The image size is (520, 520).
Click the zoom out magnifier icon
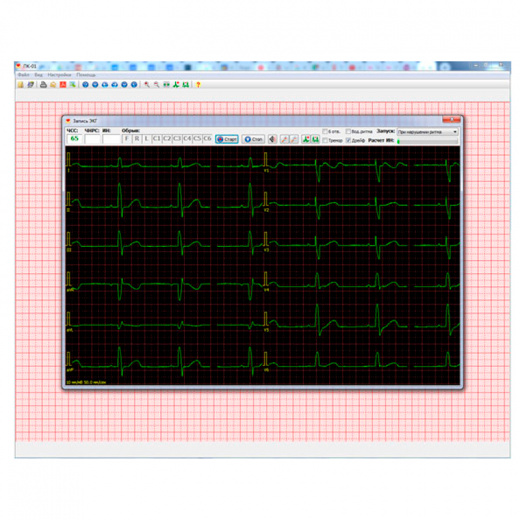(156, 85)
